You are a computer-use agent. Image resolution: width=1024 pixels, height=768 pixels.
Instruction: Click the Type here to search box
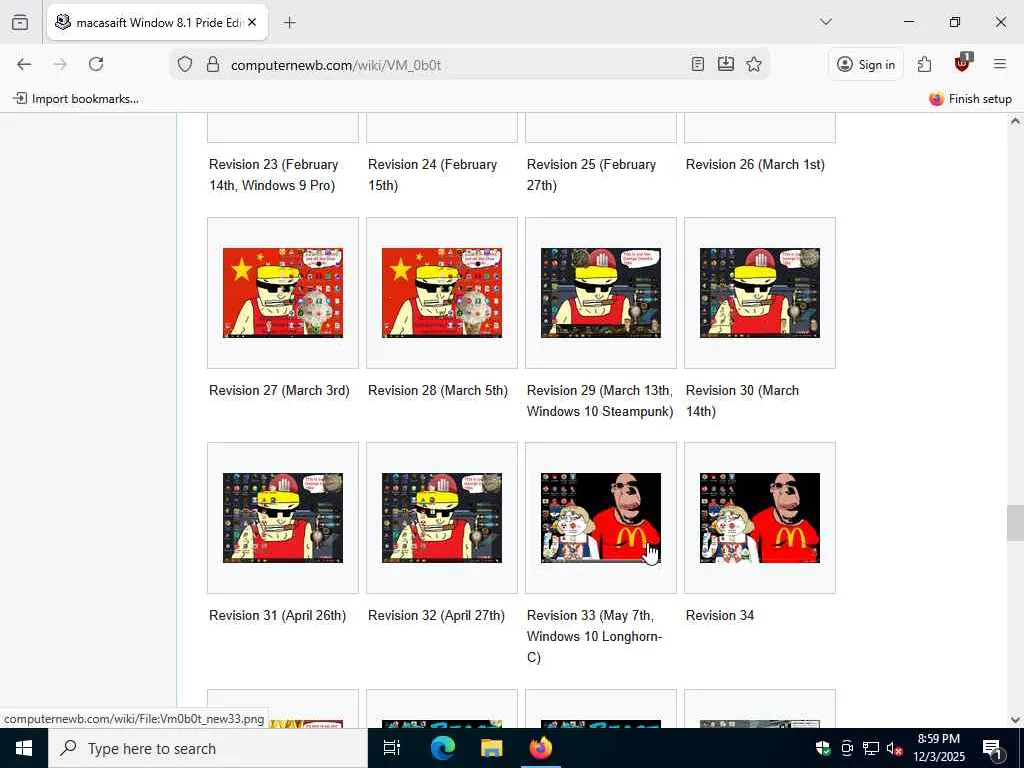208,748
